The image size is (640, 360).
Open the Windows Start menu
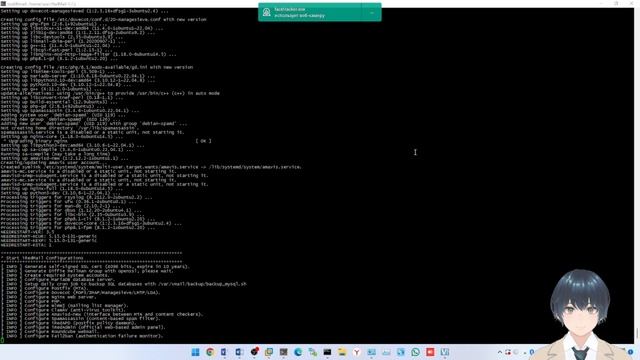(x=195, y=352)
